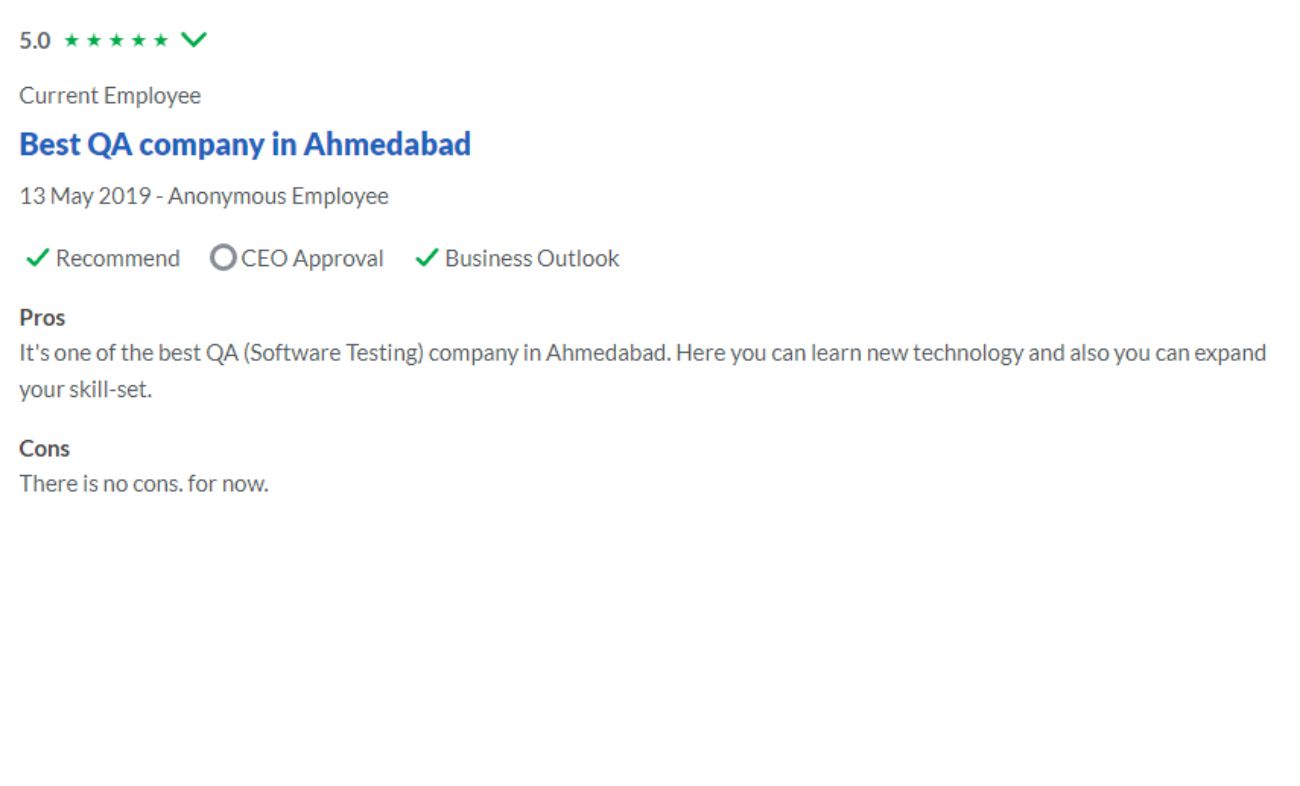Screen dimensions: 1300x786
Task: Select the CEO Approval label
Action: click(312, 258)
